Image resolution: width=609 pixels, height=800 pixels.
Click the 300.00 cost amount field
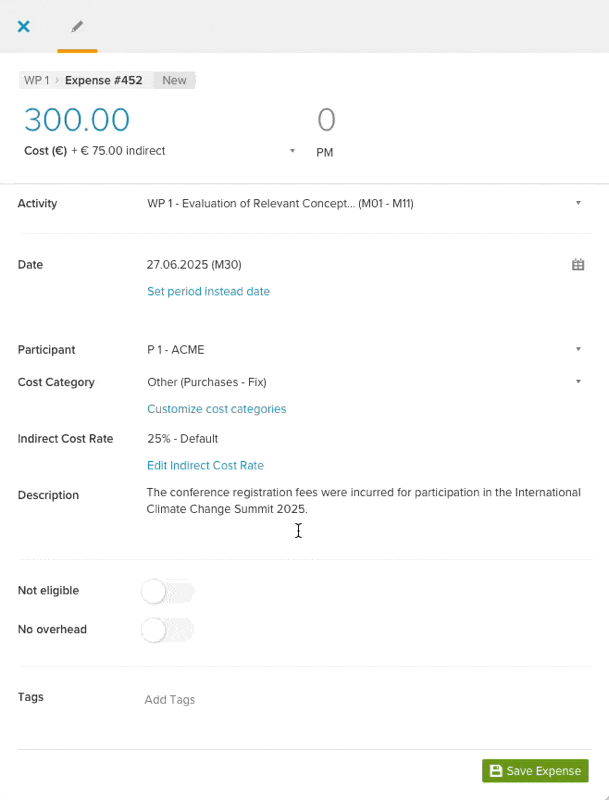coord(77,119)
